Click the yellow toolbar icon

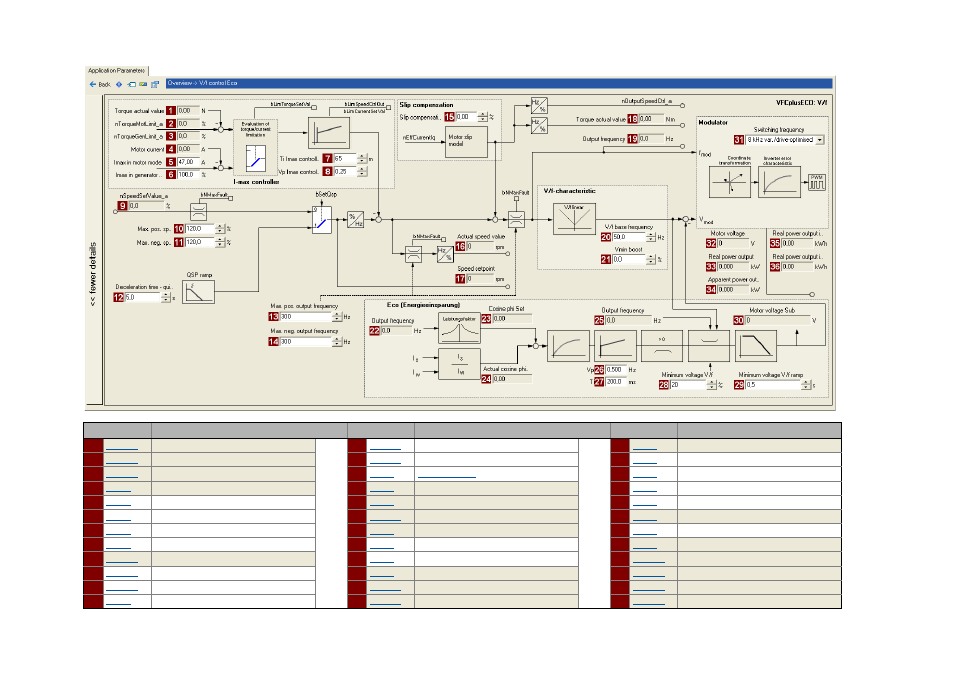coord(143,85)
